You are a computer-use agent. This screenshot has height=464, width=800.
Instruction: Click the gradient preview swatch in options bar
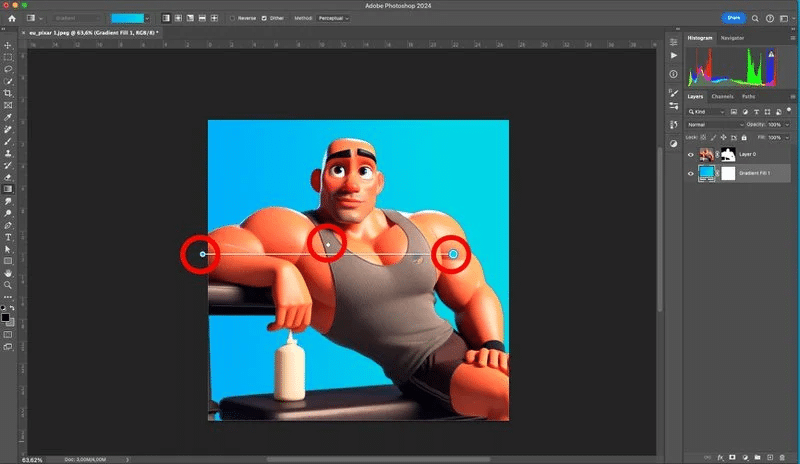(129, 18)
